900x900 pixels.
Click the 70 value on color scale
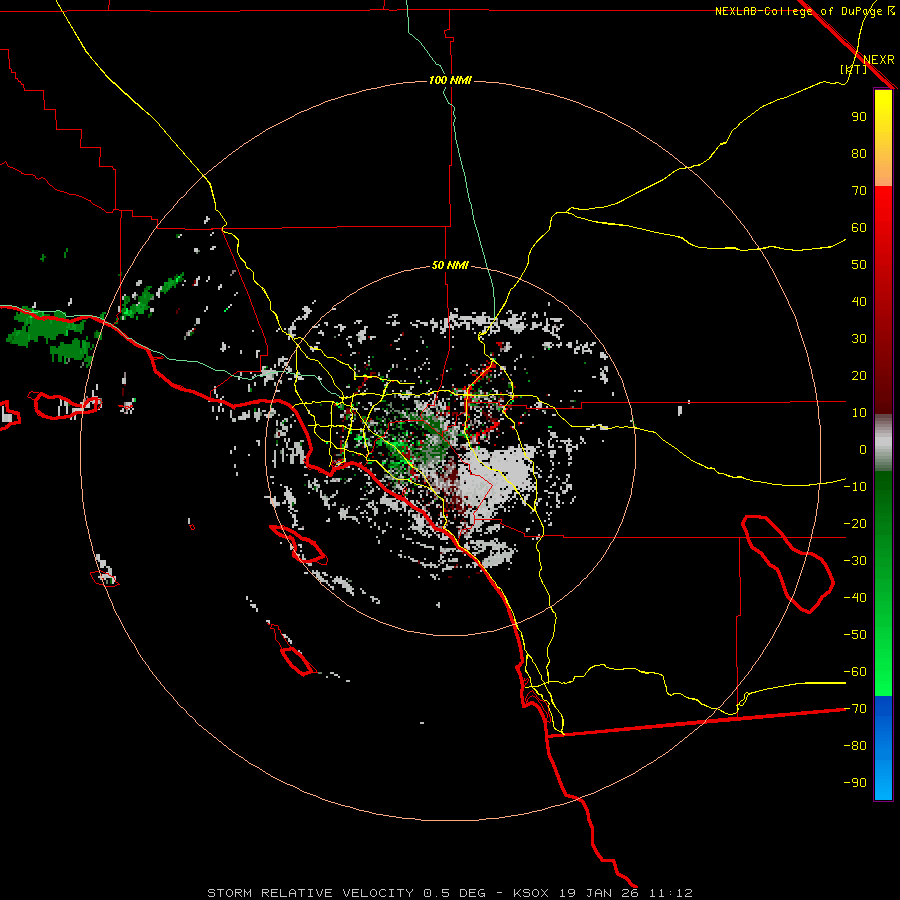[x=859, y=191]
